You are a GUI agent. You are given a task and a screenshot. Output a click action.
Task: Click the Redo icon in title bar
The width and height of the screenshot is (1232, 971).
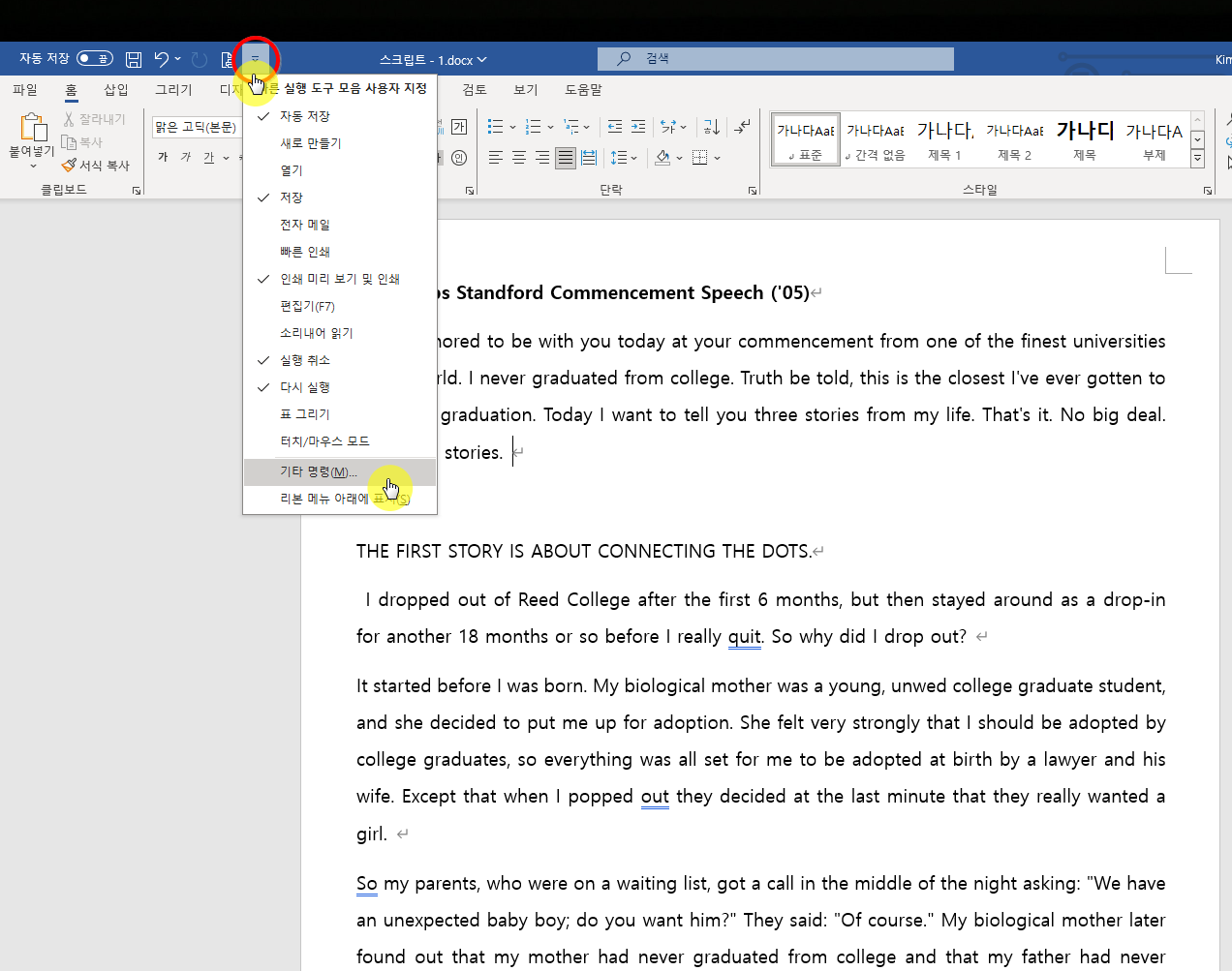[x=200, y=59]
